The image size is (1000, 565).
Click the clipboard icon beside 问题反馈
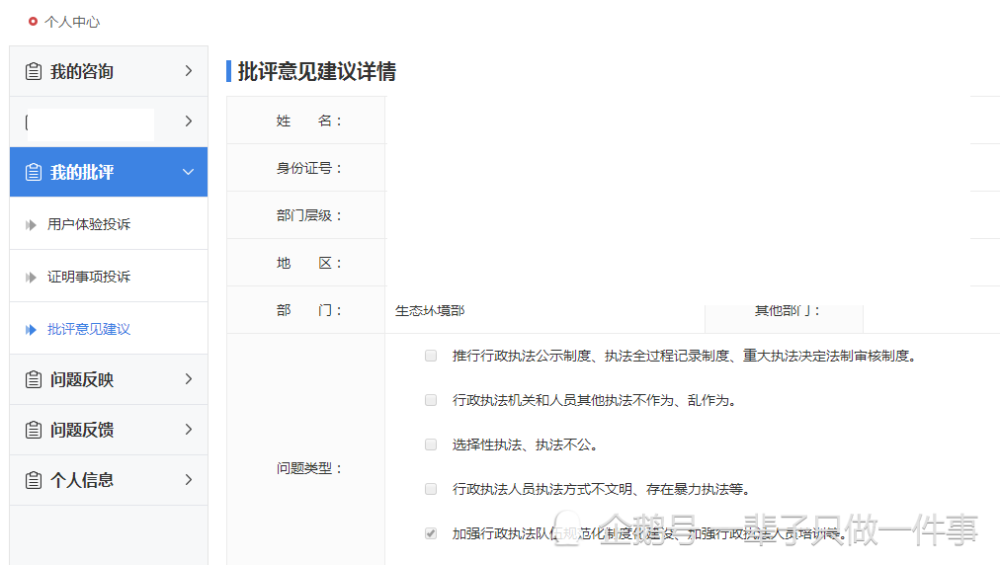coord(33,430)
